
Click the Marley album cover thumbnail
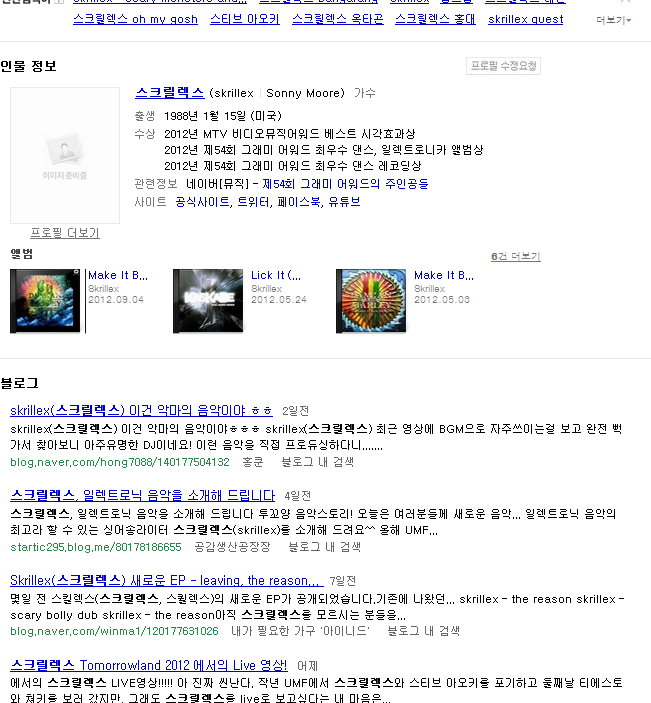coord(371,301)
